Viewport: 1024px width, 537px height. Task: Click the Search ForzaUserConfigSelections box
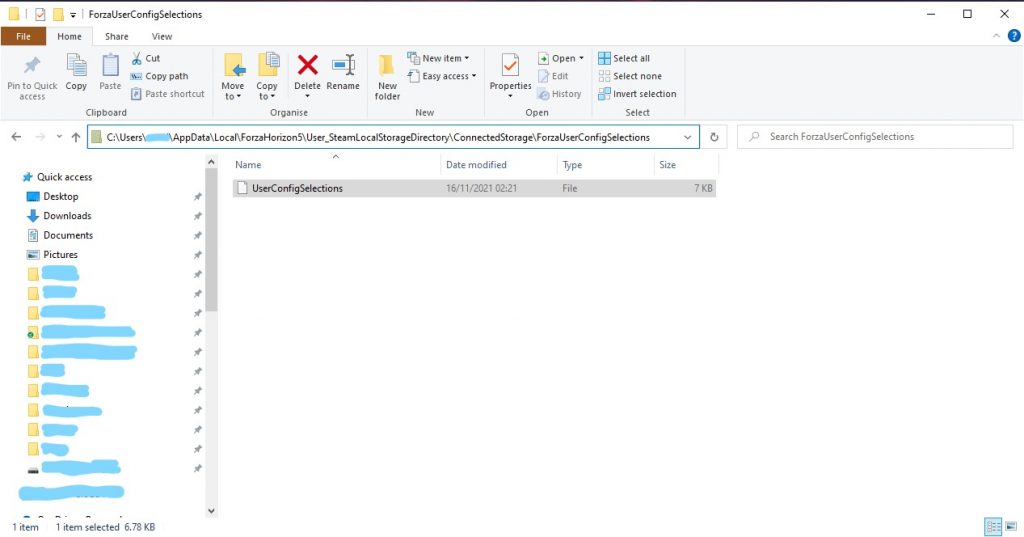(x=880, y=137)
